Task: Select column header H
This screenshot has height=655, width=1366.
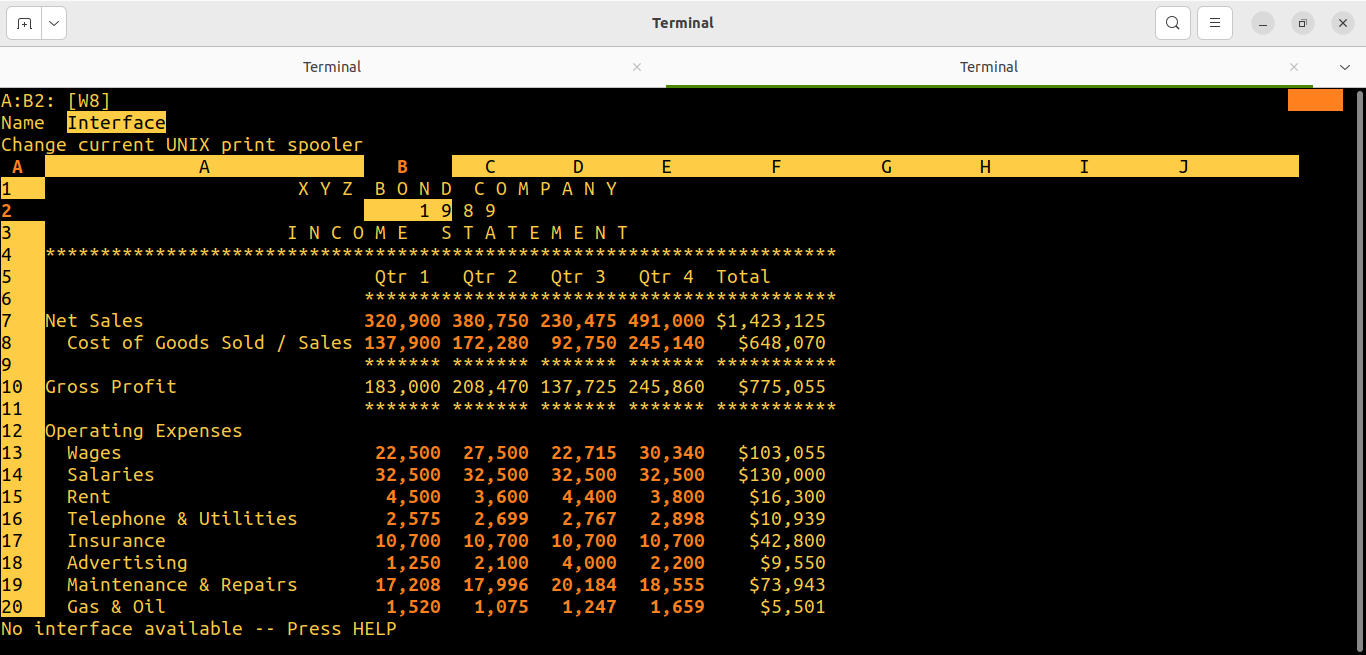Action: coord(985,167)
